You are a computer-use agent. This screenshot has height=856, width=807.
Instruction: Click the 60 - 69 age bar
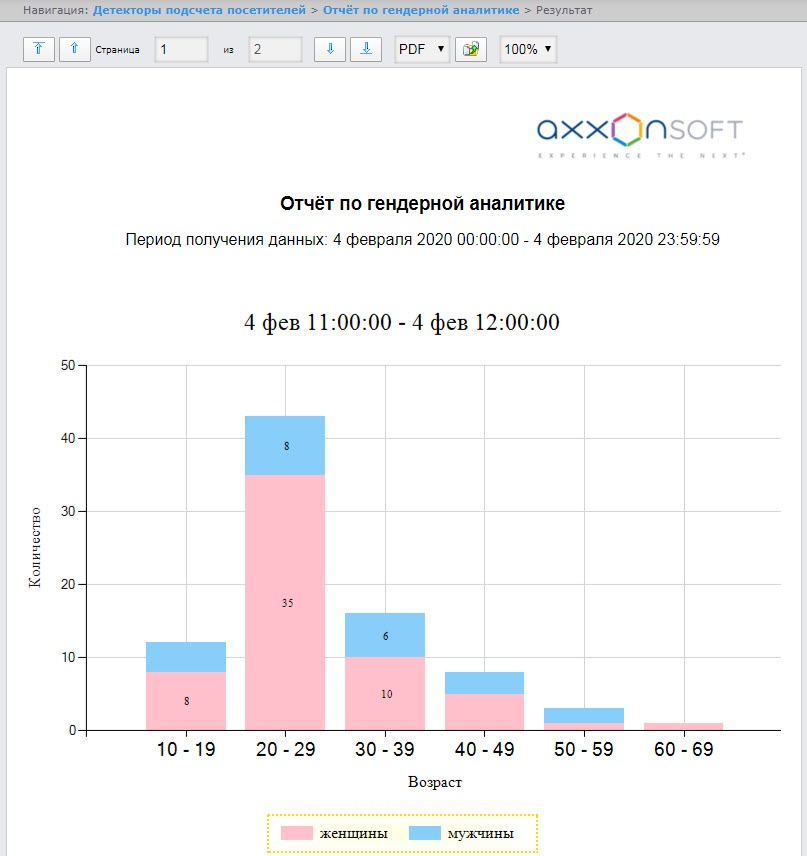pos(684,726)
